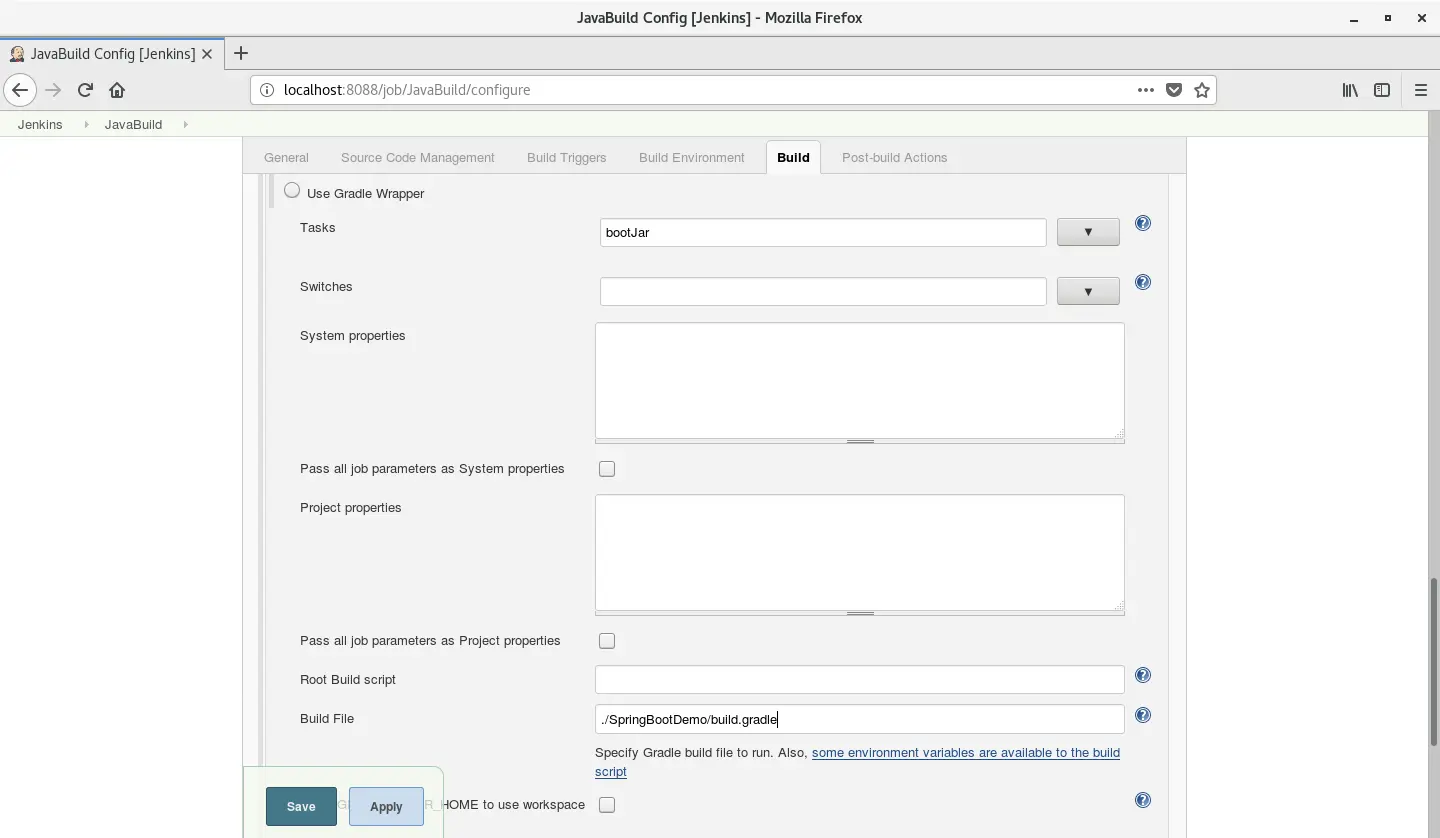Select the JavaBuild Config browser tab
This screenshot has width=1440, height=838.
coord(110,54)
